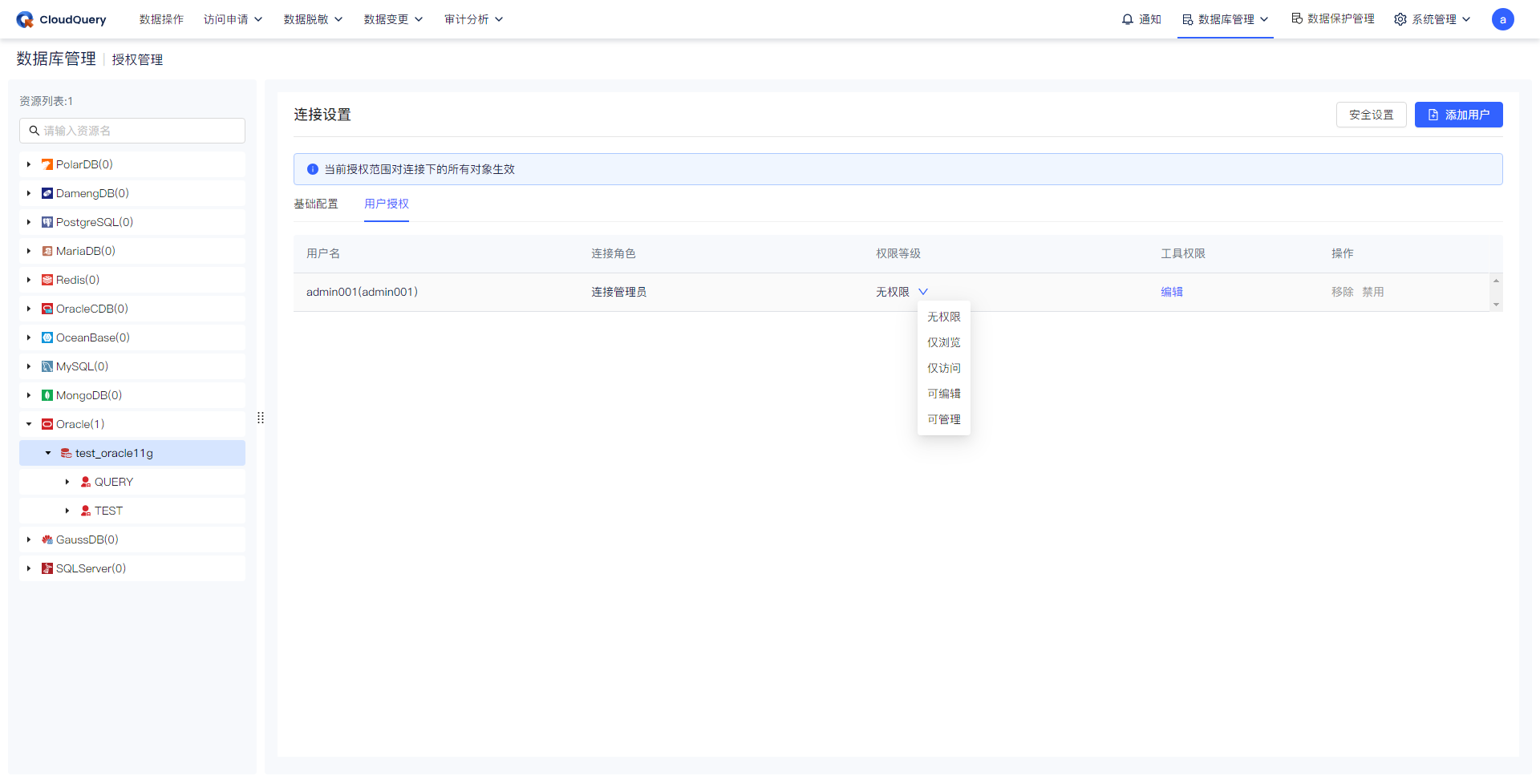Expand the MongoDB(0) tree node
Image resolution: width=1540 pixels, height=784 pixels.
tap(29, 395)
